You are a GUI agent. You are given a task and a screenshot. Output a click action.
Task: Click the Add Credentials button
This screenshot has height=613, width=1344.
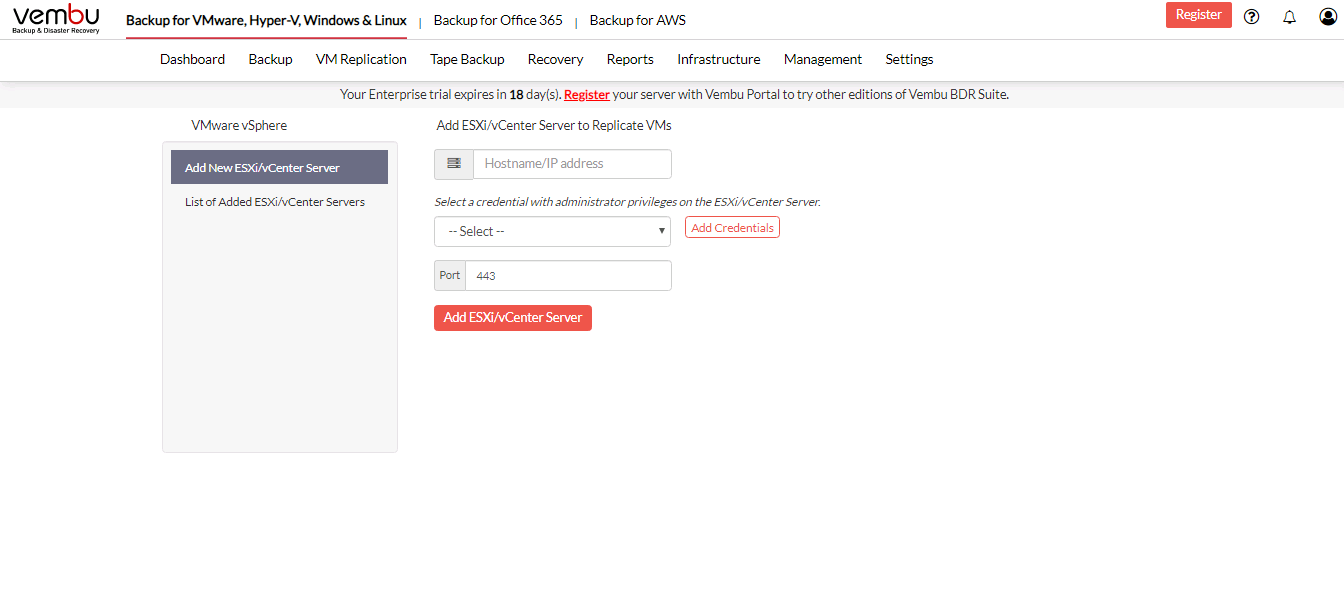[732, 228]
